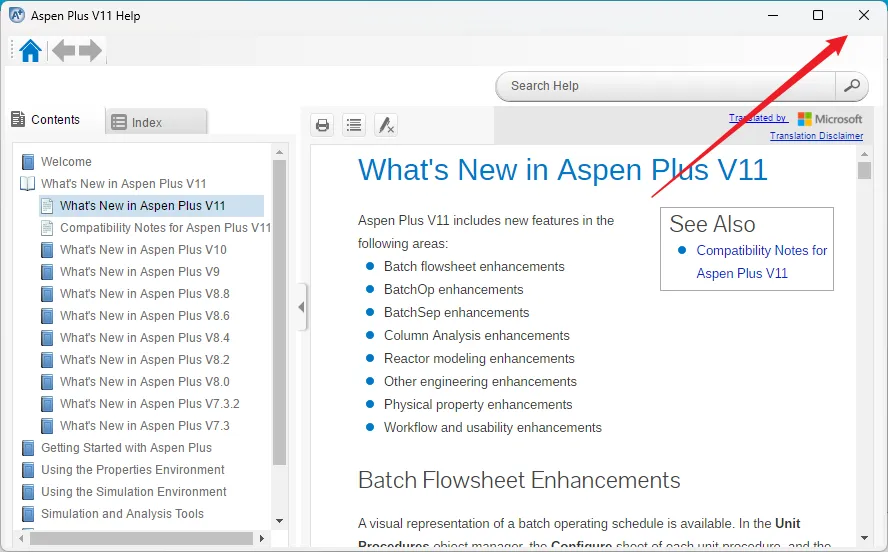
Task: Minimize the Aspen Plus Help window
Action: [x=773, y=15]
